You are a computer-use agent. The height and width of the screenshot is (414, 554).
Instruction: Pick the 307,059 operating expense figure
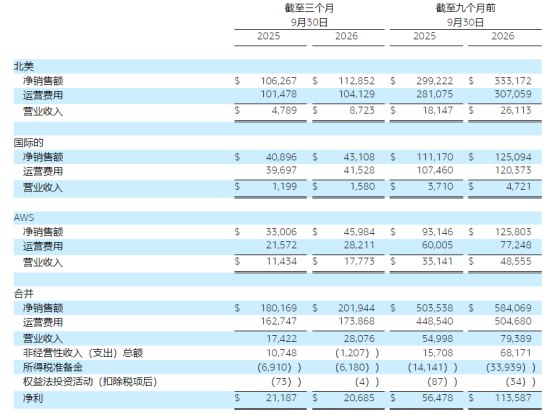[513, 94]
